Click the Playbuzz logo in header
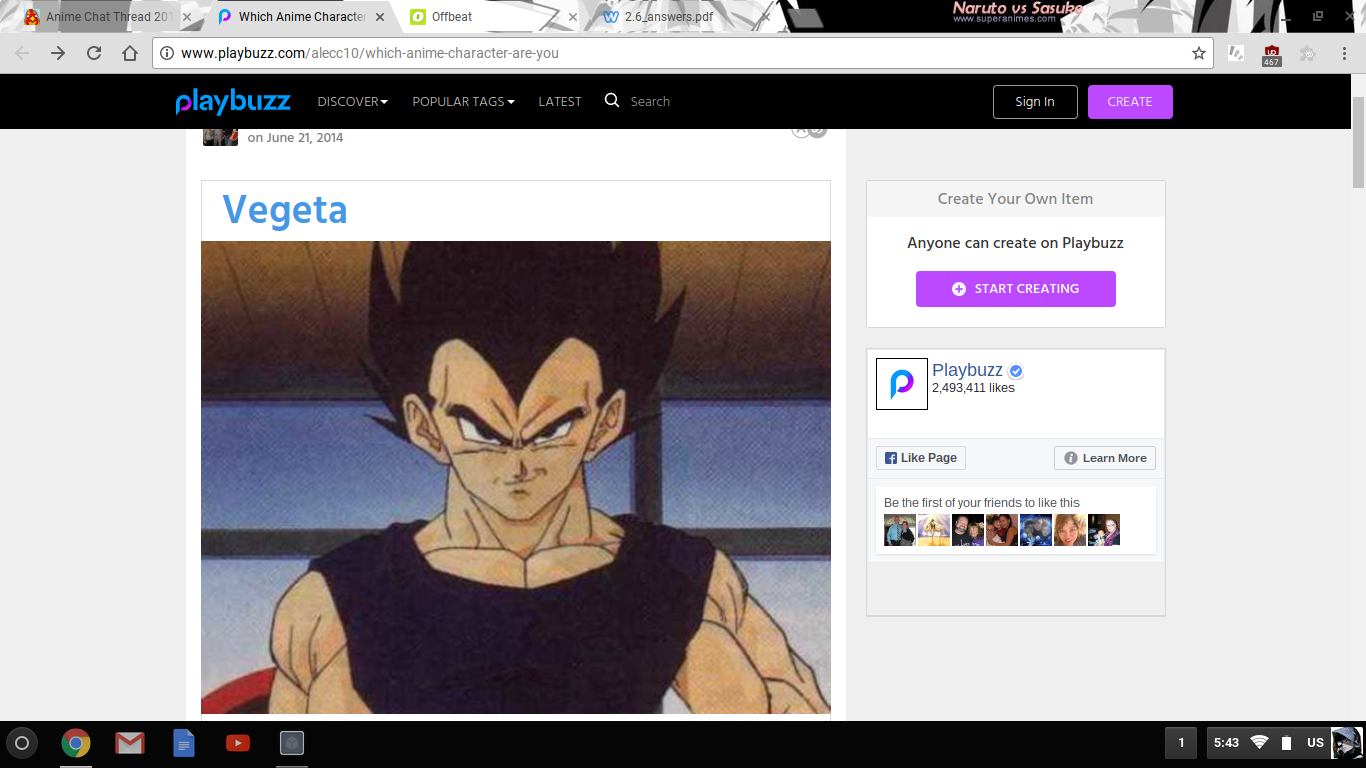Viewport: 1366px width, 768px height. click(x=233, y=101)
